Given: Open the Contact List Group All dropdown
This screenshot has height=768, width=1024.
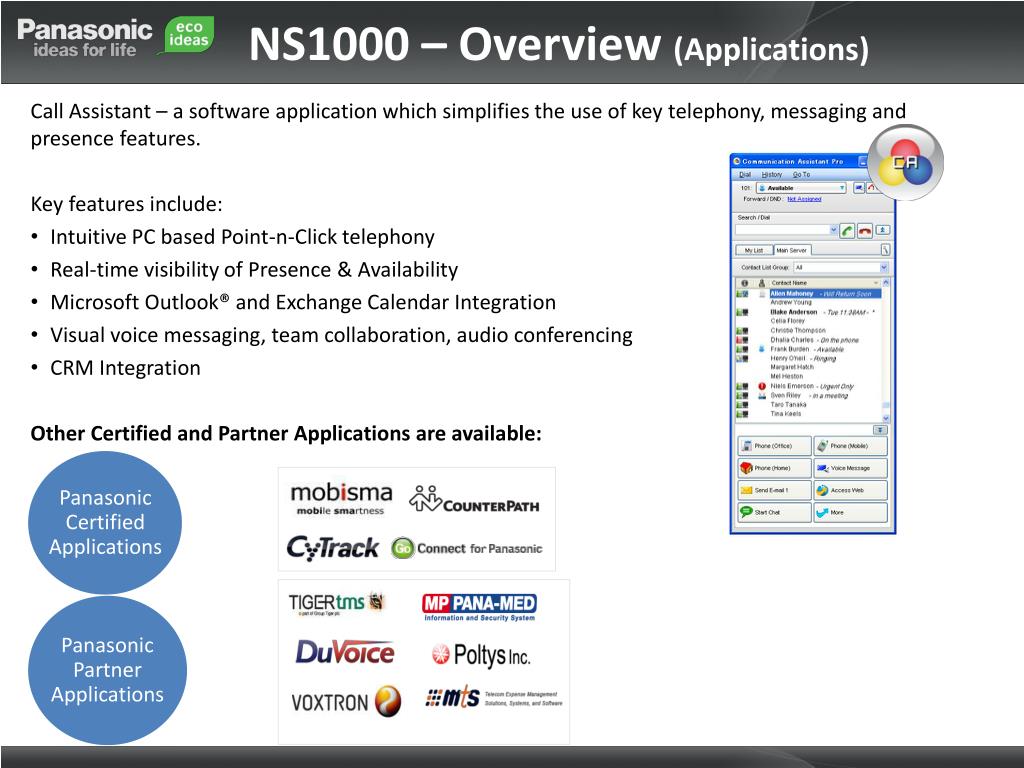Looking at the screenshot, I should (840, 267).
